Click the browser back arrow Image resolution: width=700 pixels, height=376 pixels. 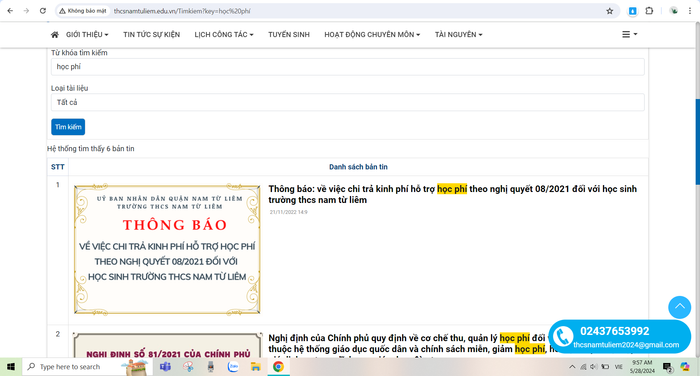click(10, 11)
